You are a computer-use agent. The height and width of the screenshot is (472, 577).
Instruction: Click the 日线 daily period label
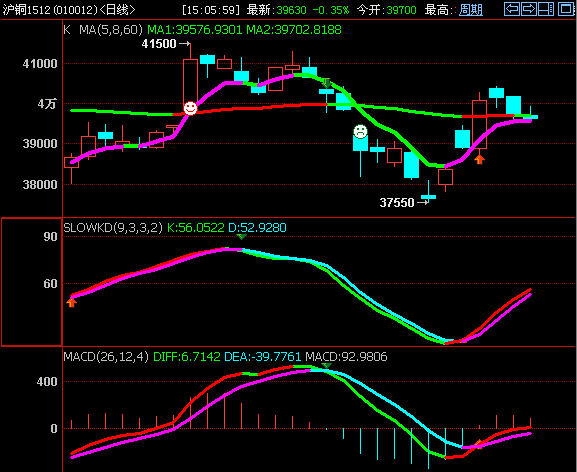pos(117,10)
